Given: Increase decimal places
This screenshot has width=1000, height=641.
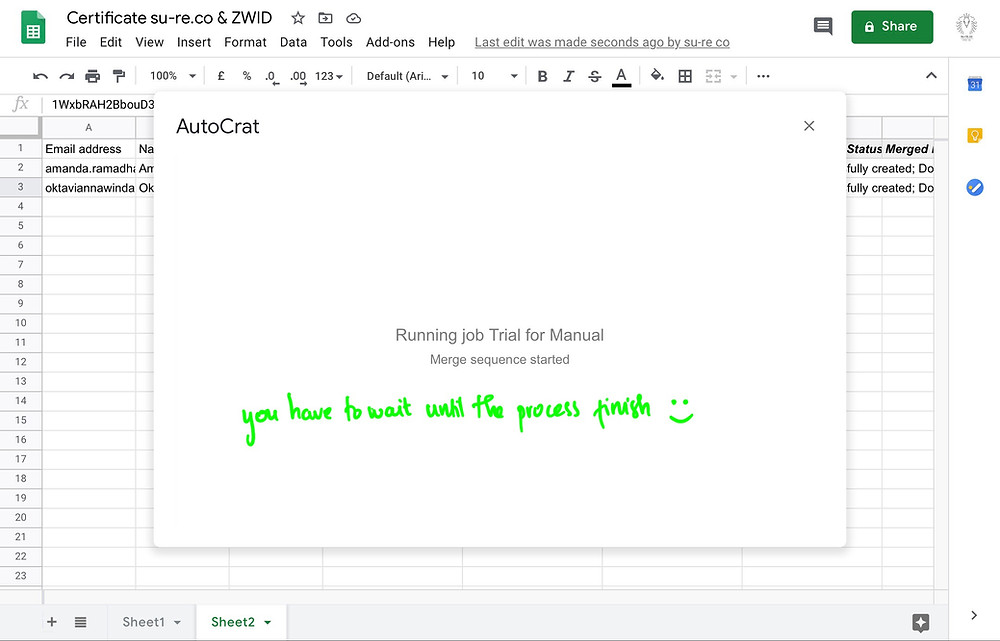Looking at the screenshot, I should 298,77.
